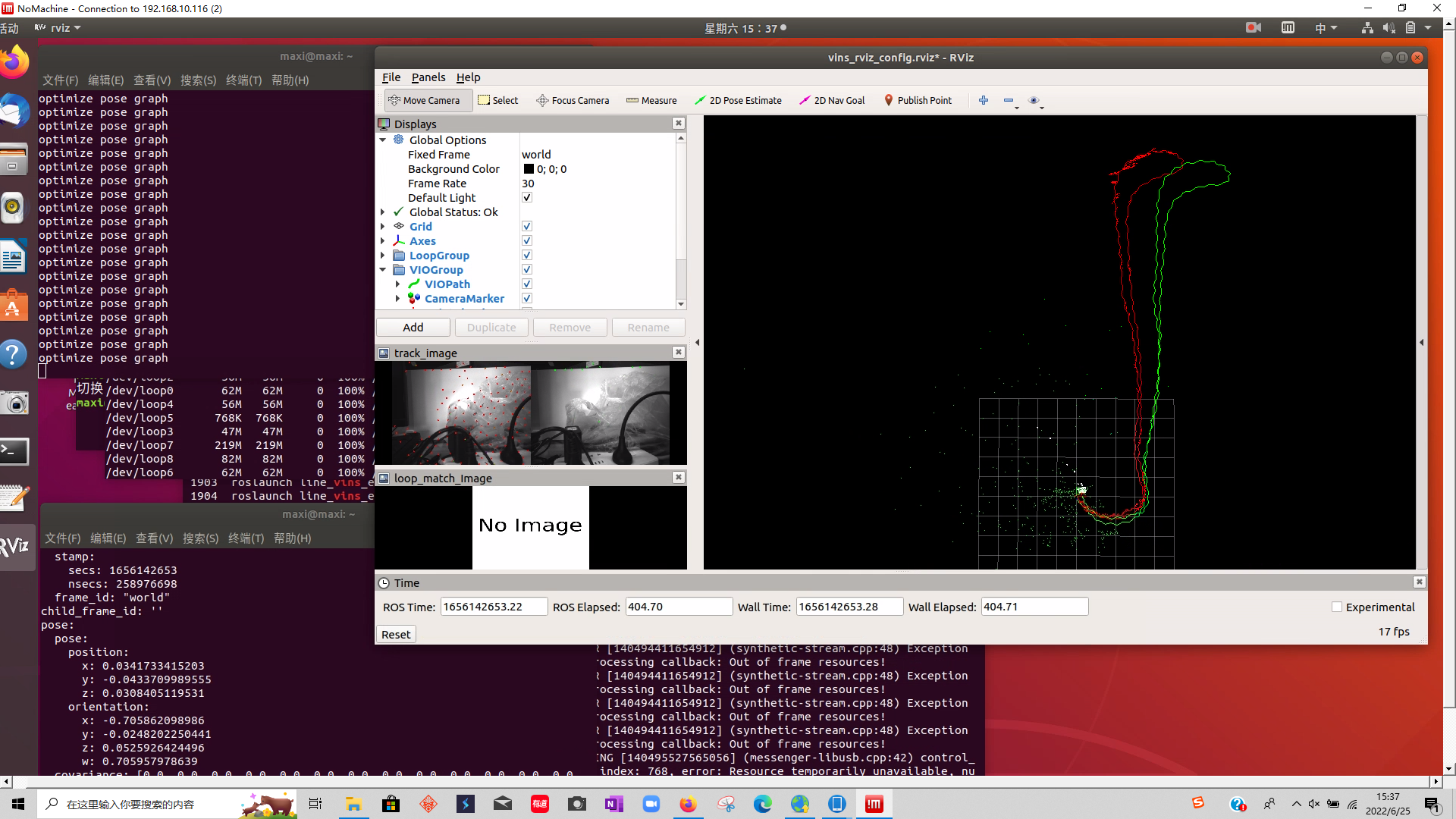The height and width of the screenshot is (819, 1456).
Task: Open the File menu in RViz
Action: (x=391, y=77)
